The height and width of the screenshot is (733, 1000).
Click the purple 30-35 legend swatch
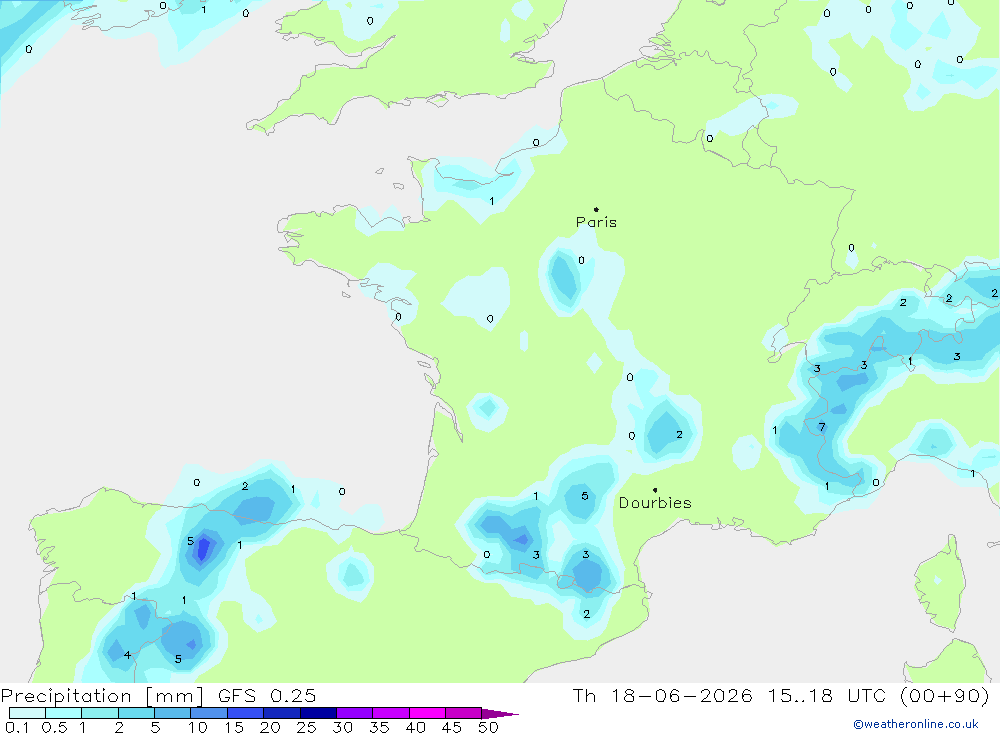(x=355, y=713)
